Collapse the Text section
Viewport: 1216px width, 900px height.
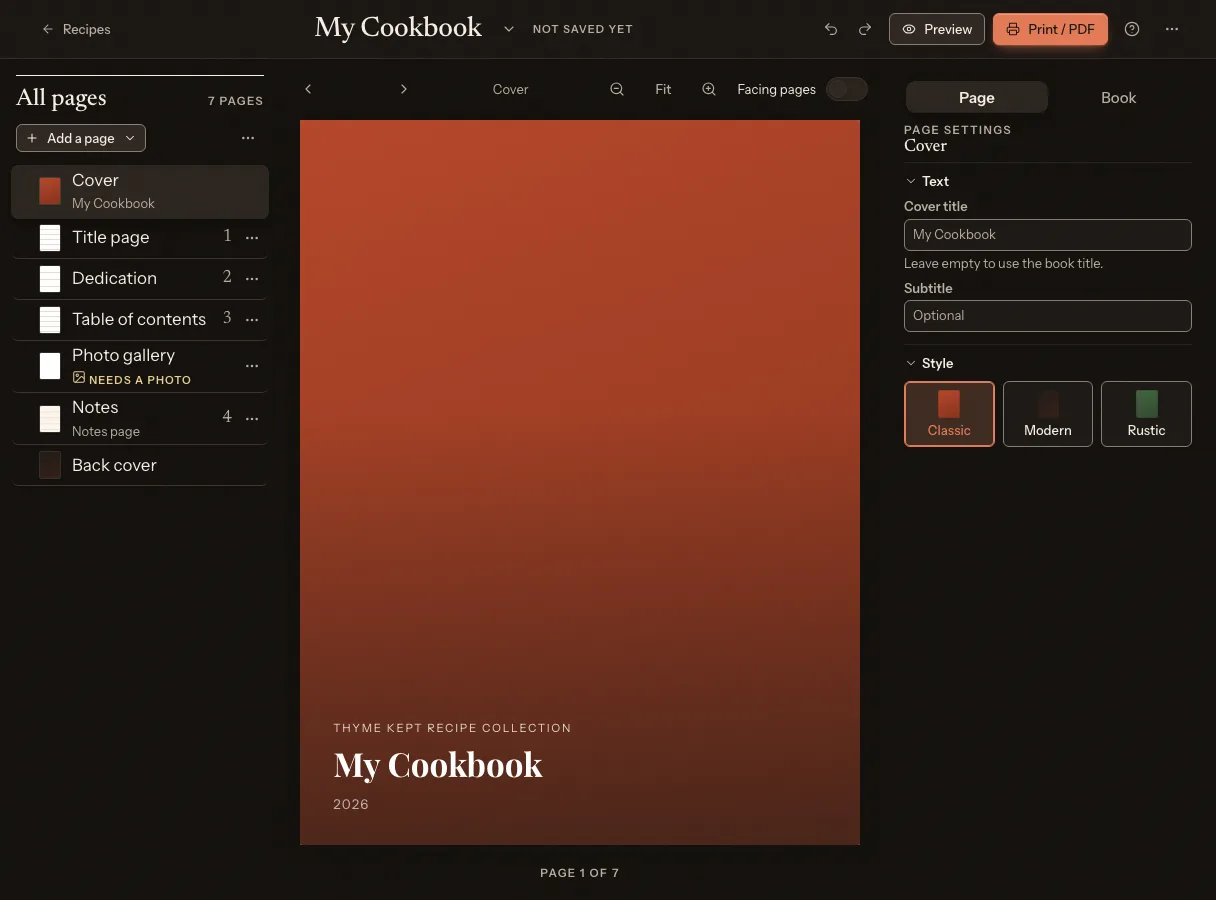927,181
